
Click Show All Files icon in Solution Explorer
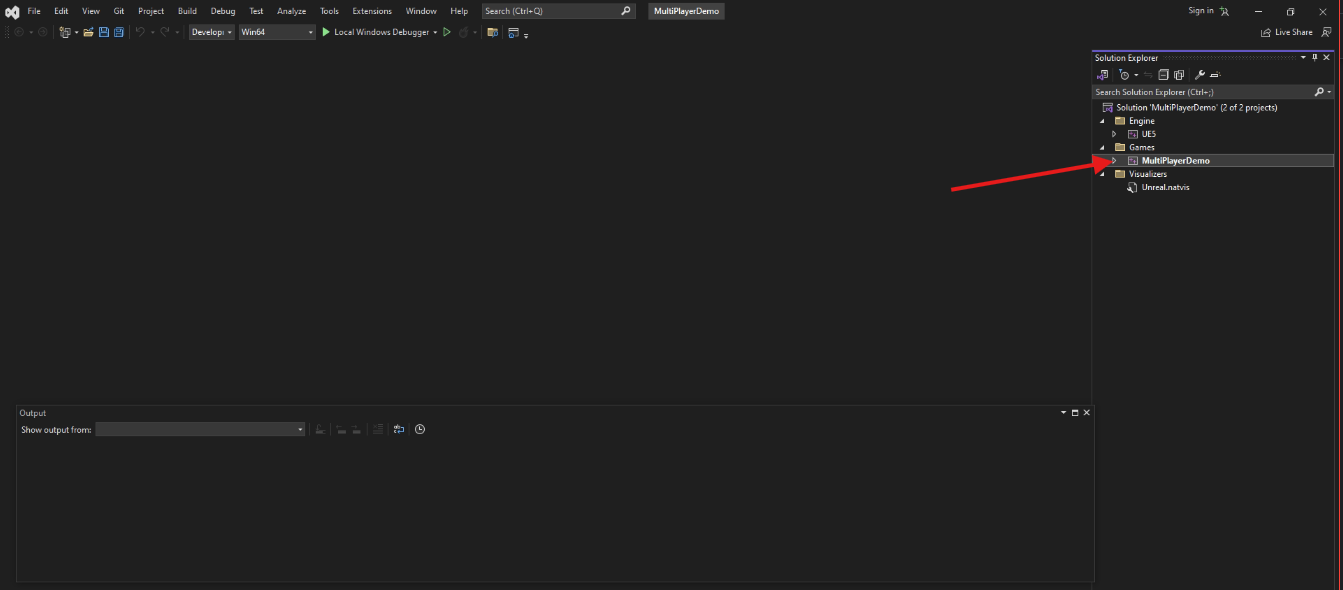click(1179, 75)
